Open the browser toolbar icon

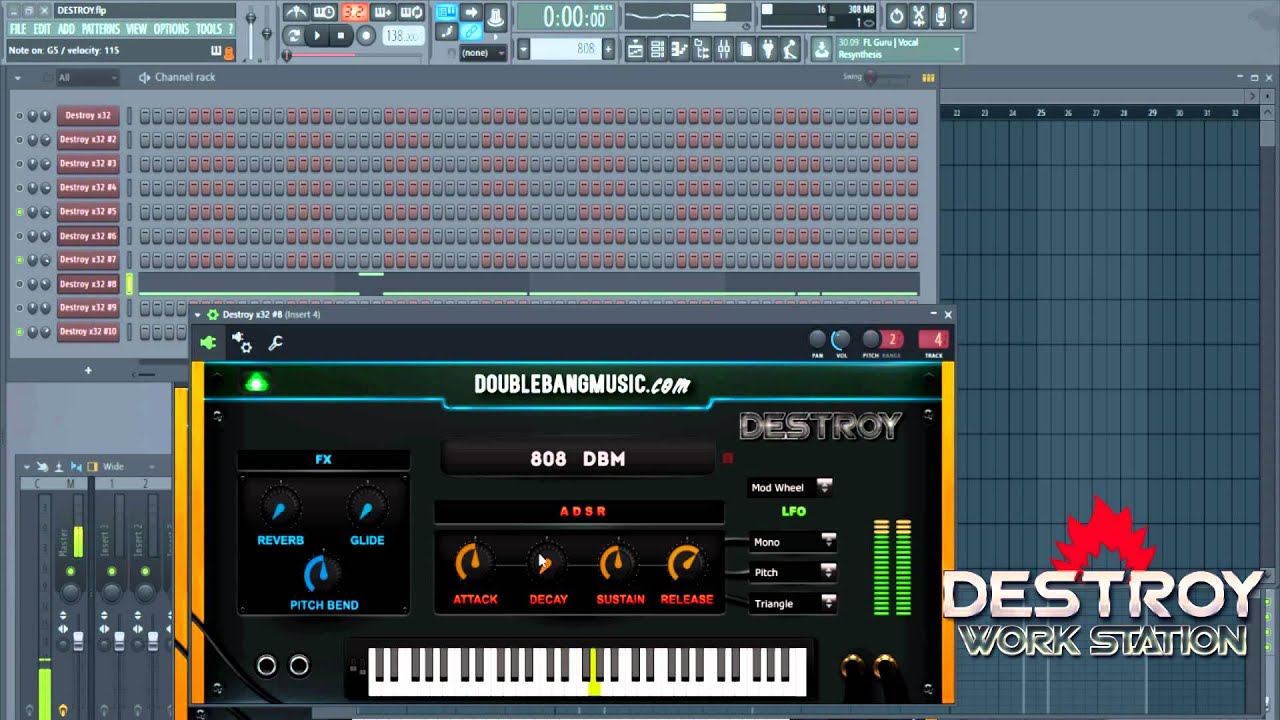point(701,49)
